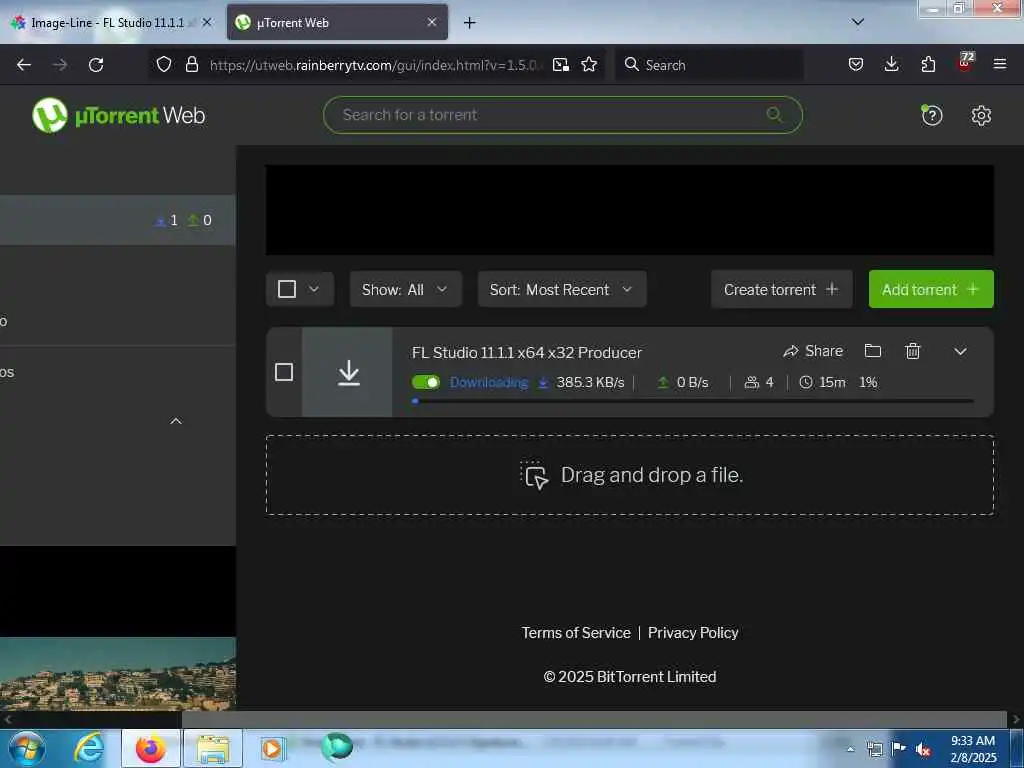Open Windows Explorer folder from taskbar

tap(213, 748)
